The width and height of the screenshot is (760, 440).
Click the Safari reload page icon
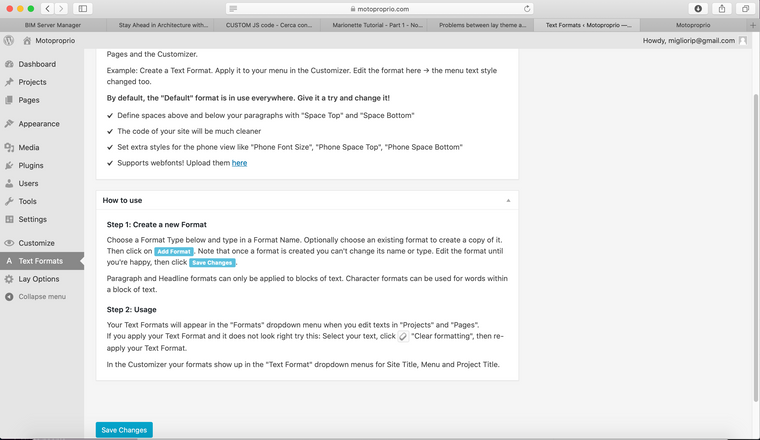click(x=527, y=8)
